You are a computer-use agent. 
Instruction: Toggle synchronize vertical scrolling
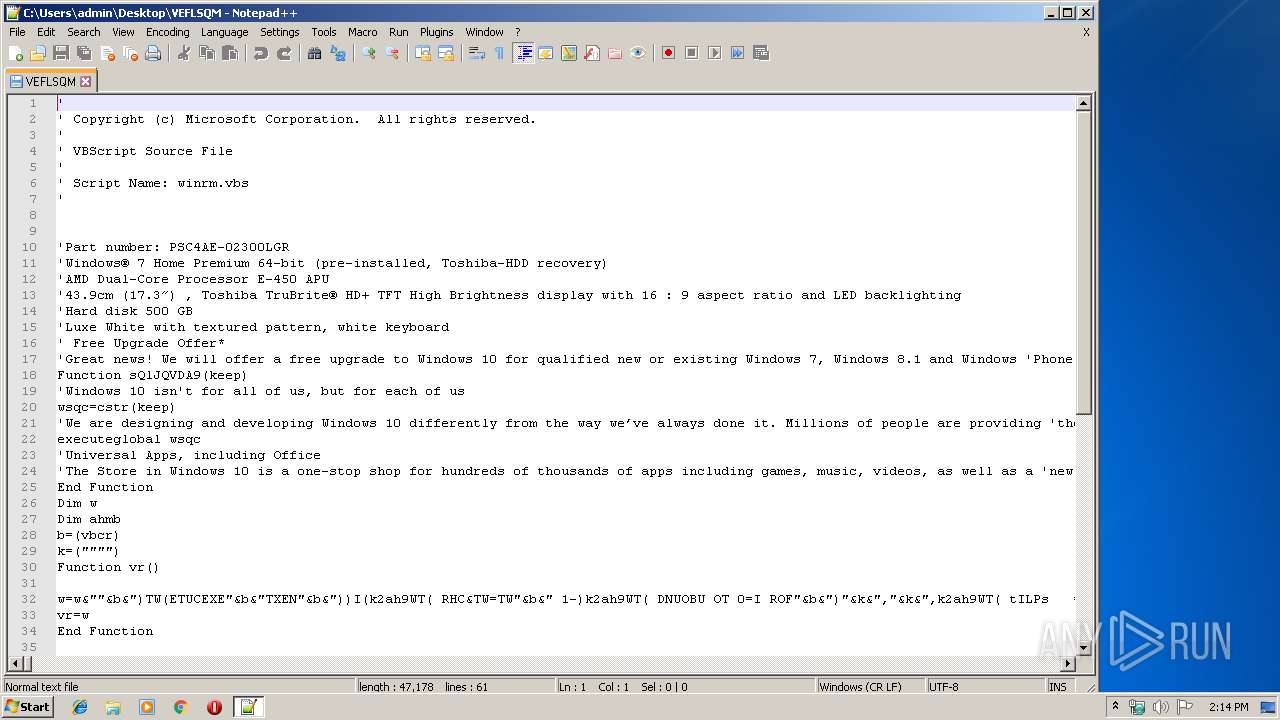point(423,53)
